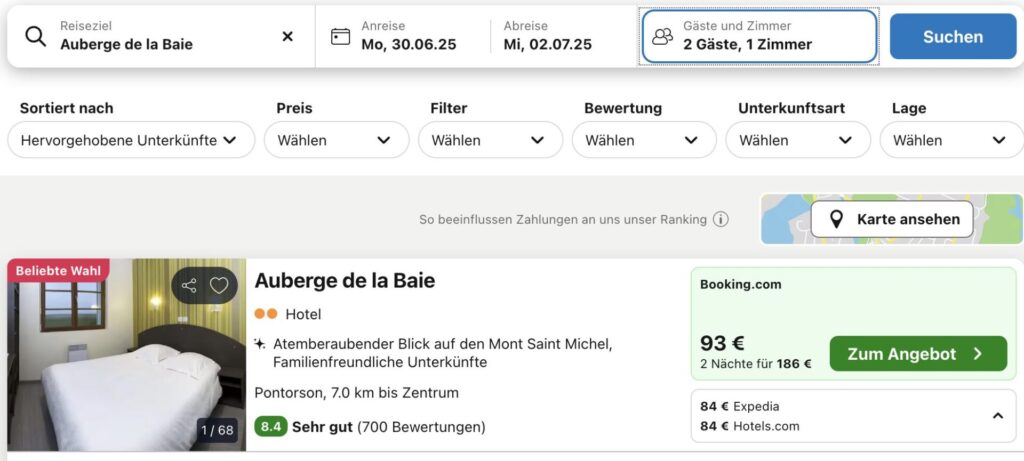Expand the Unterkunftsart dropdown
This screenshot has width=1024, height=461.
798,140
